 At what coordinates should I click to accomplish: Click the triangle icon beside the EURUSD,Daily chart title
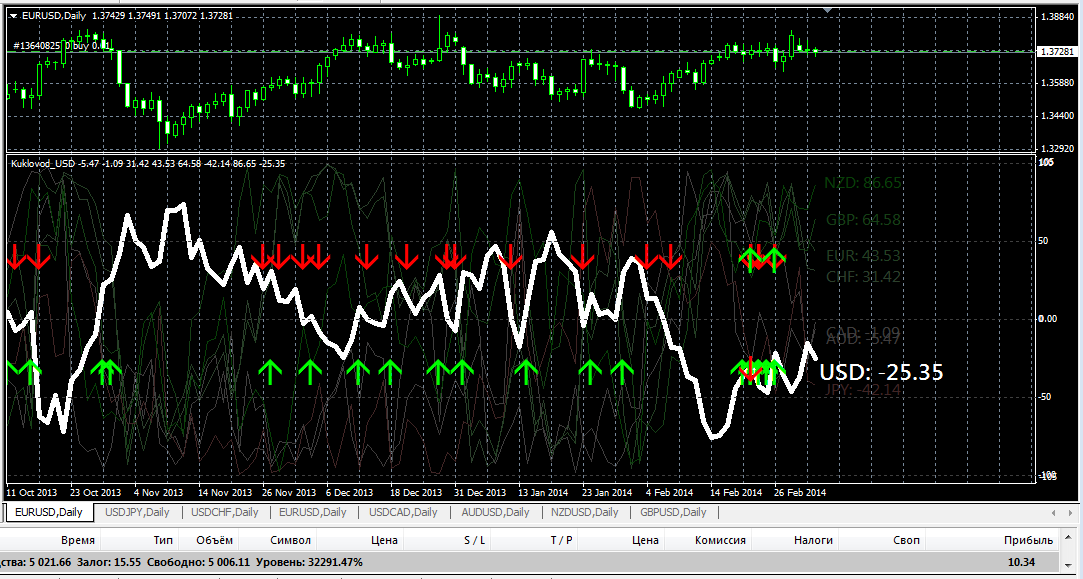tap(15, 15)
